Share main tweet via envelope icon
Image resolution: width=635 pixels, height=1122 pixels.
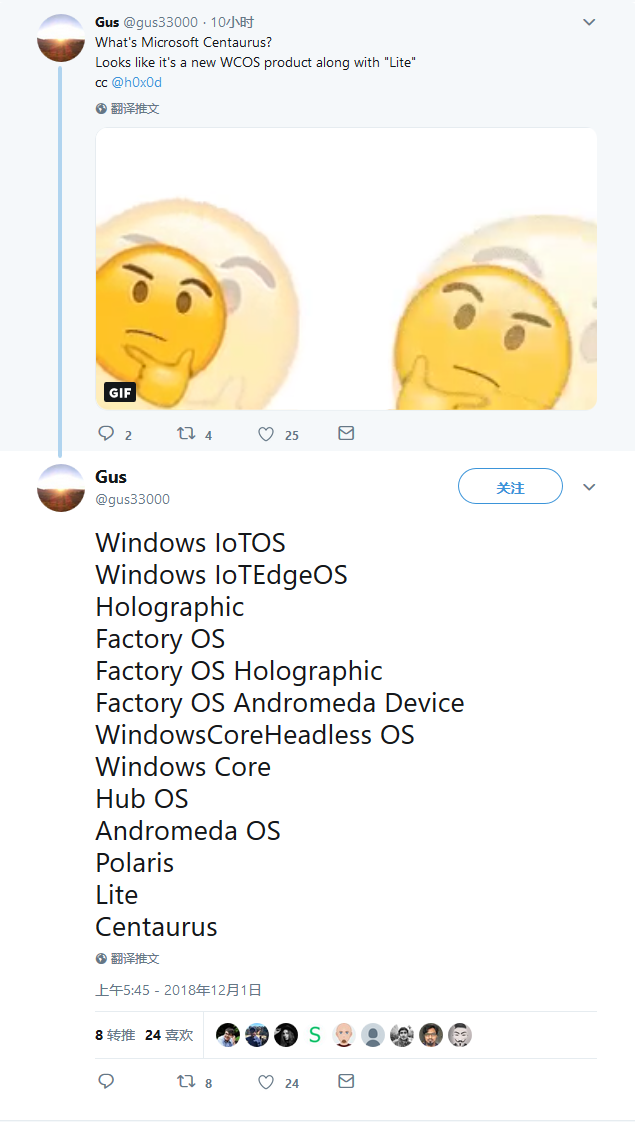click(346, 1080)
